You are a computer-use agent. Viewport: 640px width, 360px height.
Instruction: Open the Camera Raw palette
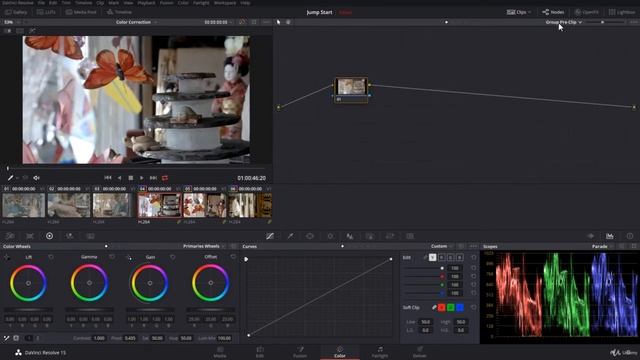pos(10,236)
